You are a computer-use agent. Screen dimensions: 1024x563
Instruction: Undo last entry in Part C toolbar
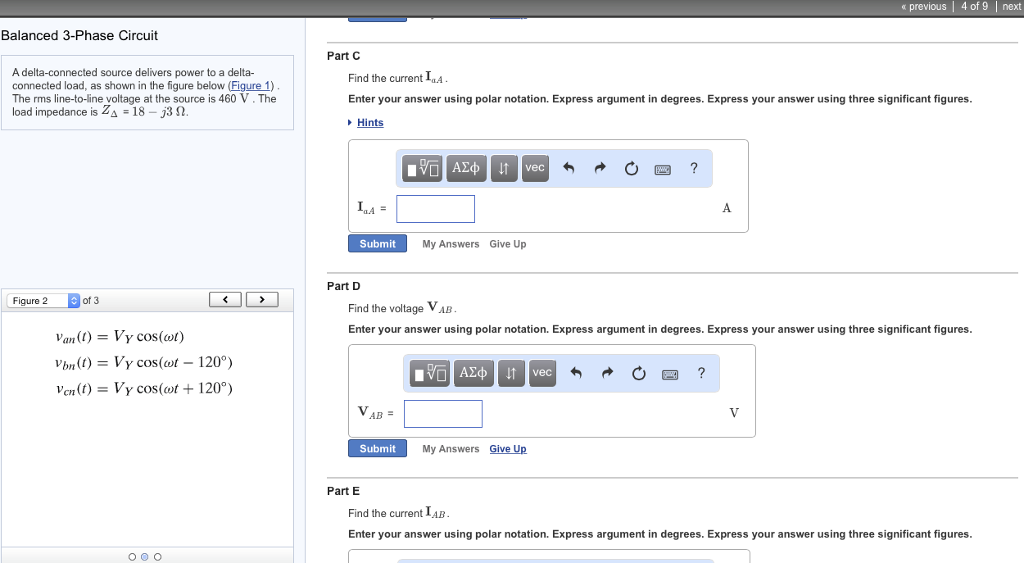569,168
